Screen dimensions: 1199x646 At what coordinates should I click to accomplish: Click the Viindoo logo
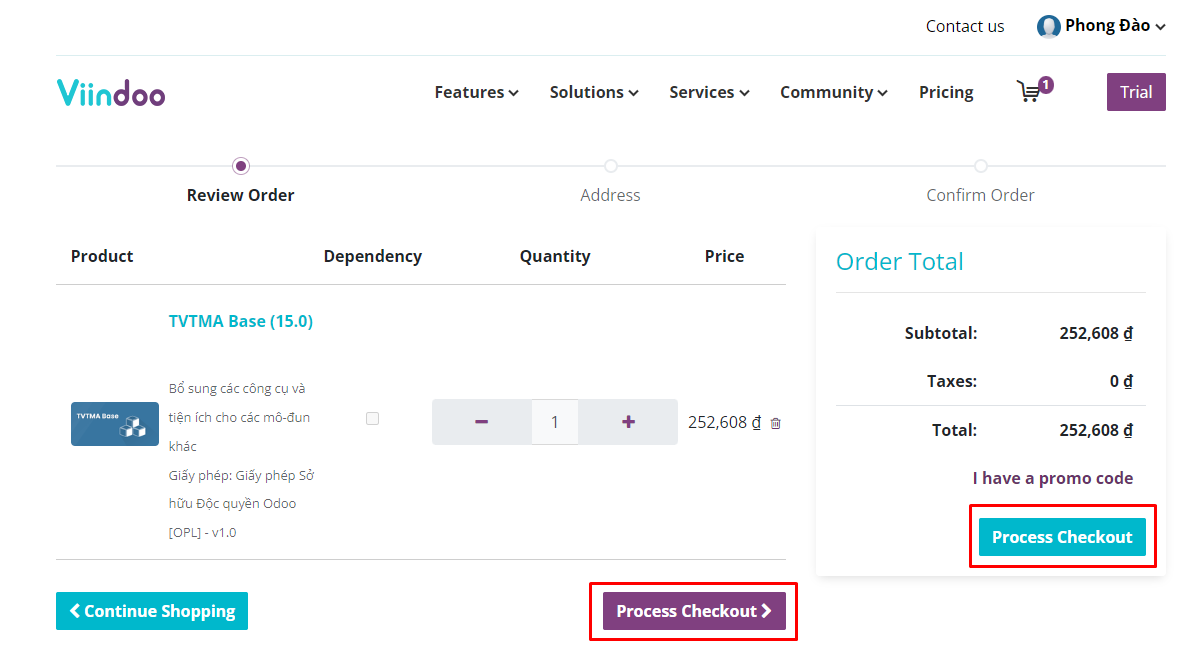111,92
